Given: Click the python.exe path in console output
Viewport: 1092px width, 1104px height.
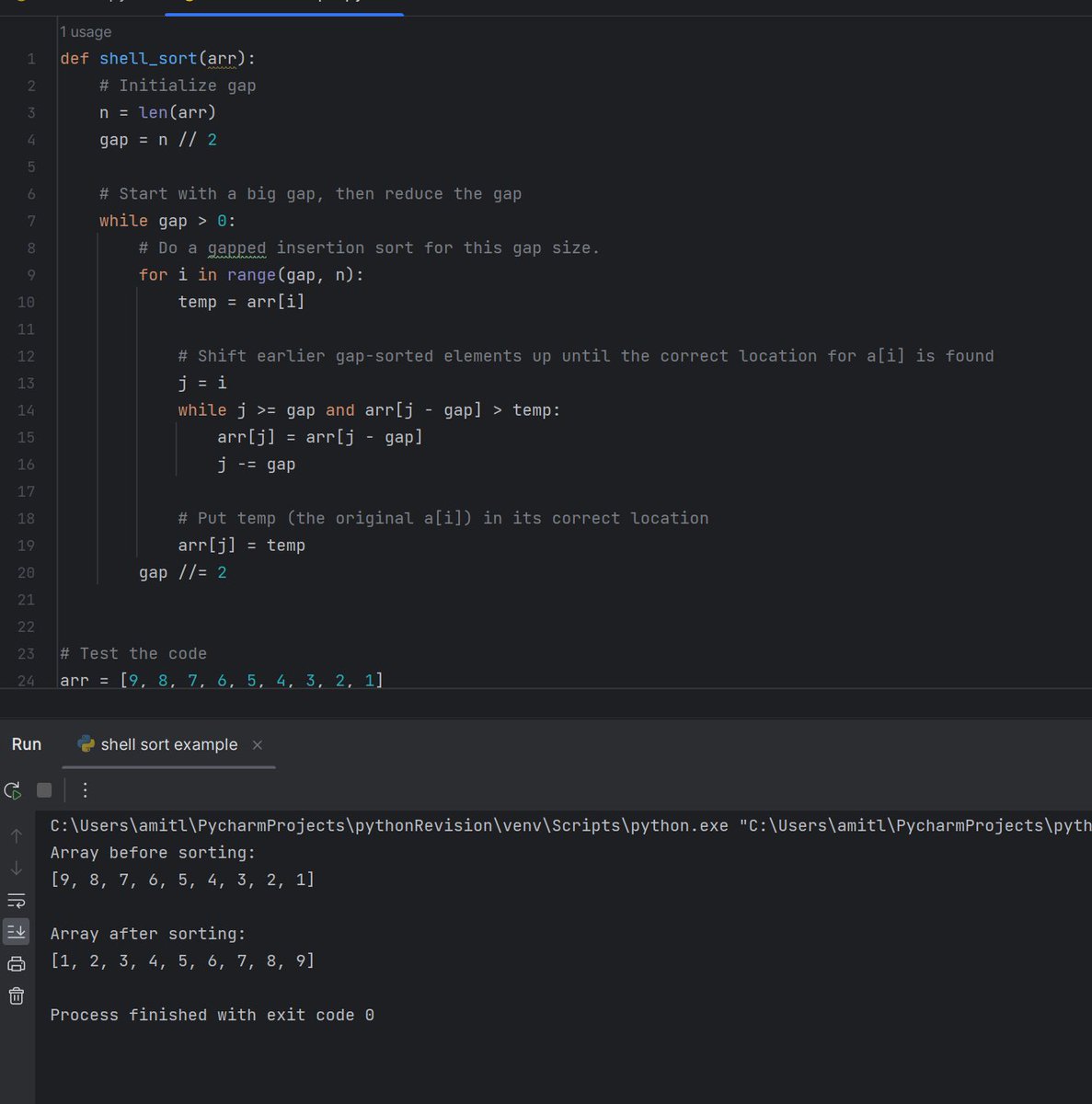Looking at the screenshot, I should (x=389, y=825).
